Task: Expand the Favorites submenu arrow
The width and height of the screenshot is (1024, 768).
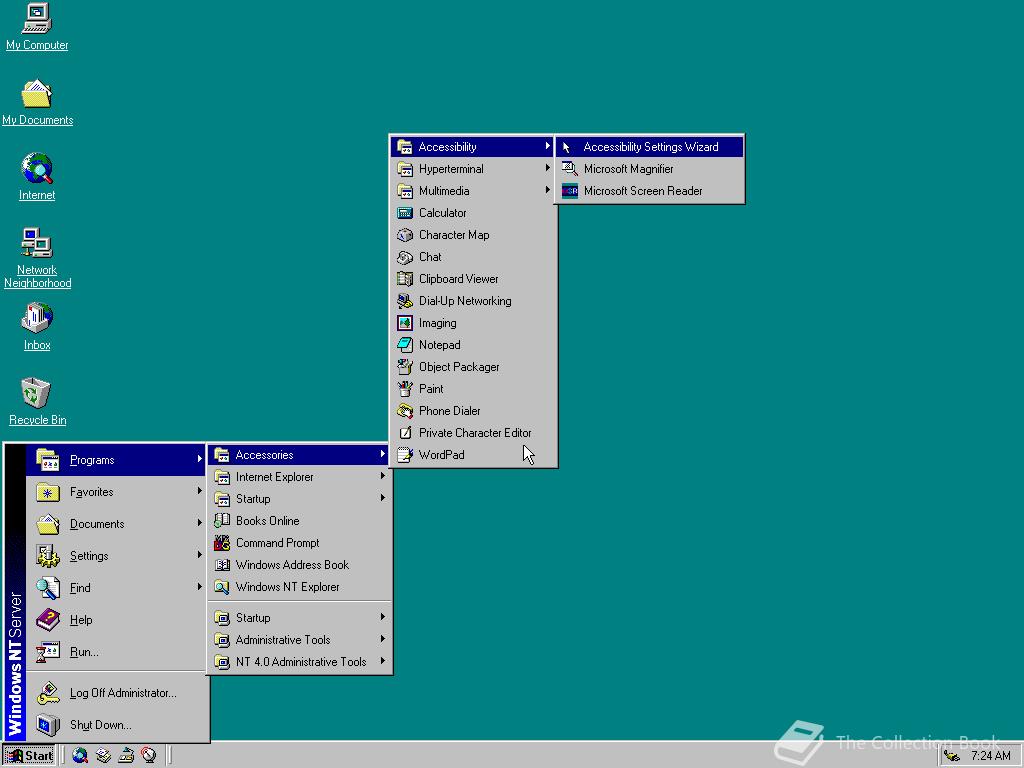Action: pyautogui.click(x=199, y=491)
